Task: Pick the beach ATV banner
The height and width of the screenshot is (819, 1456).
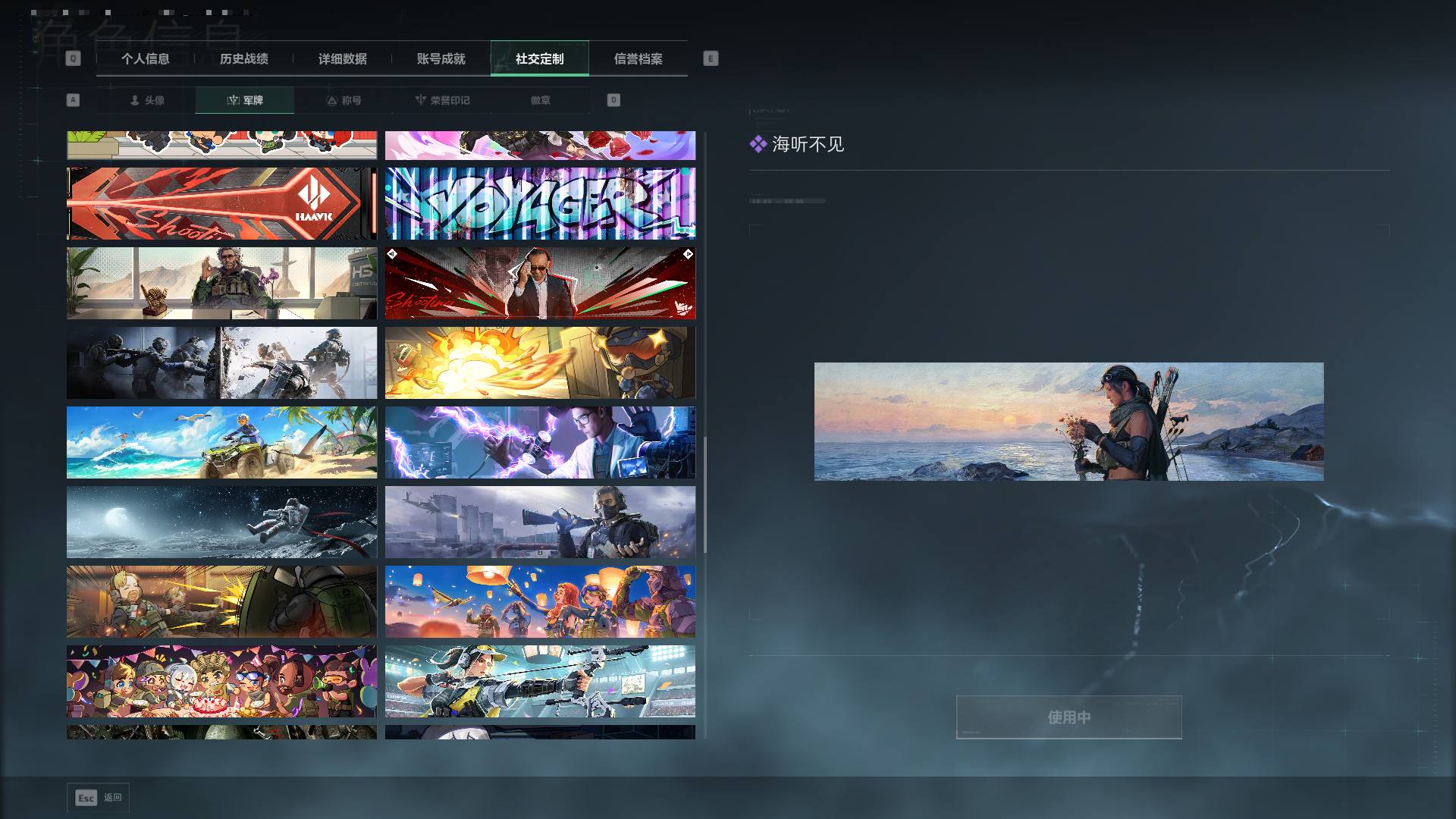Action: pos(221,443)
